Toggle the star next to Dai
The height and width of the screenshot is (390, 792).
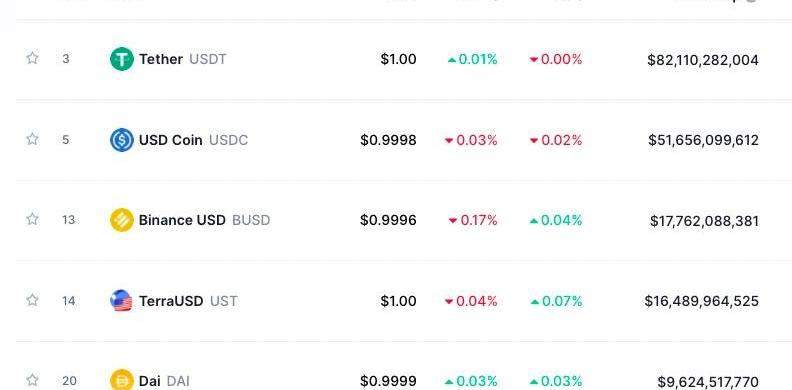[x=32, y=379]
